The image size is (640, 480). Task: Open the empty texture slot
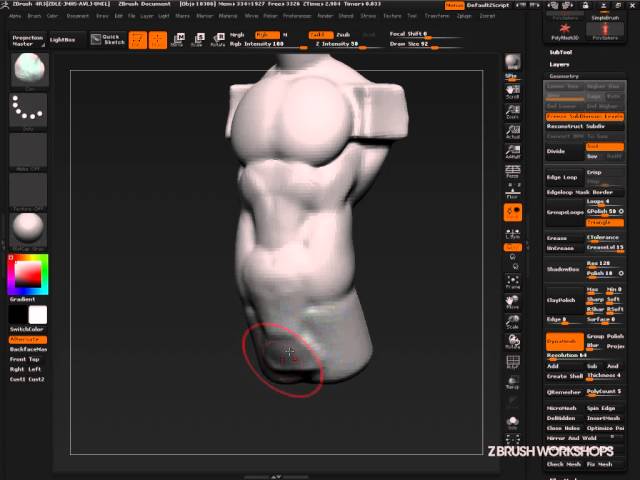(x=28, y=191)
